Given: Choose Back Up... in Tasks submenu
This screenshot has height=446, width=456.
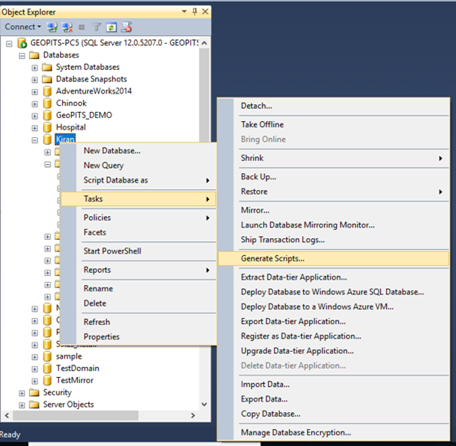Looking at the screenshot, I should (x=334, y=177).
